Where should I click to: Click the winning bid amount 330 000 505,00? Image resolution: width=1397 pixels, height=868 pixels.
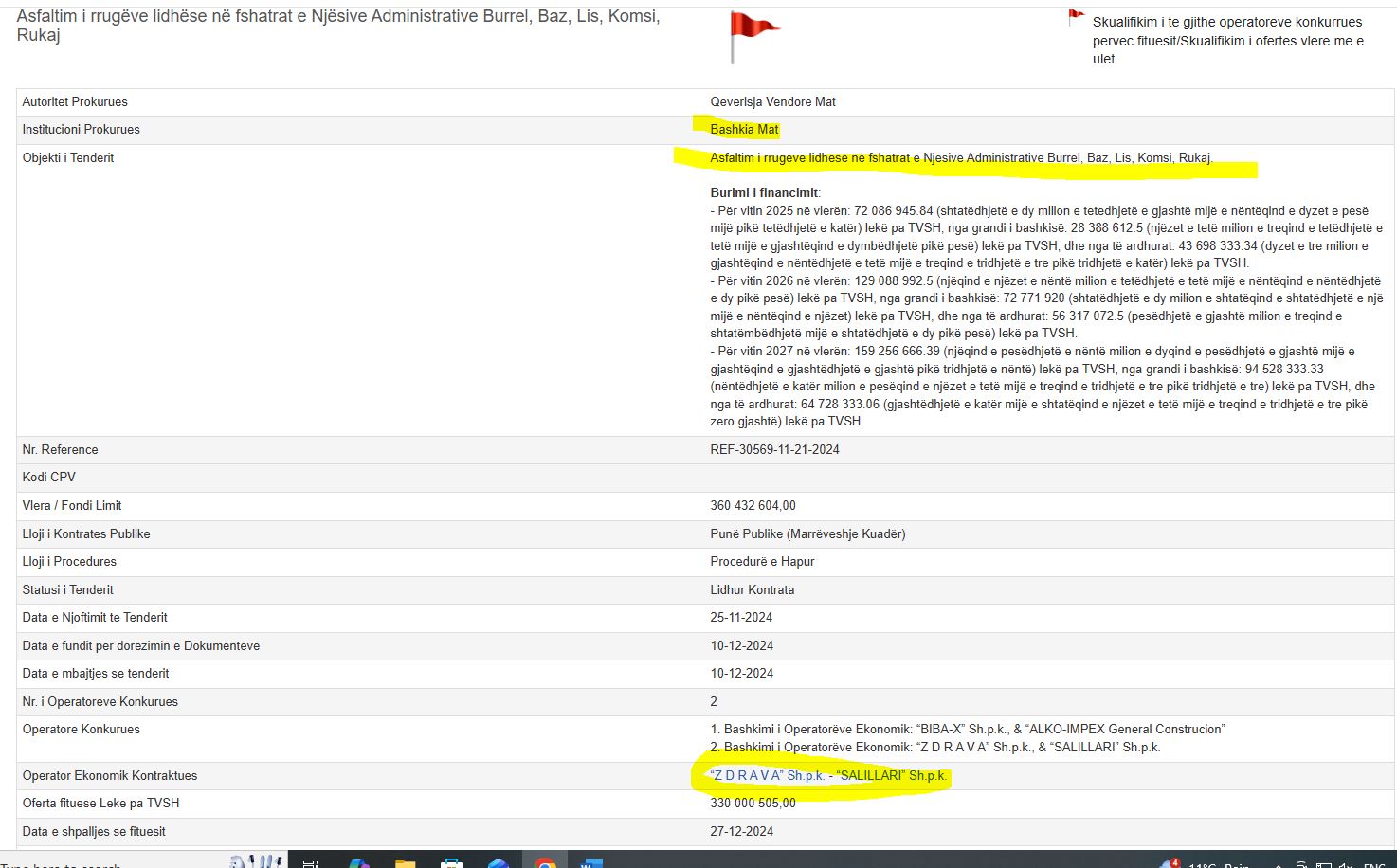click(753, 803)
